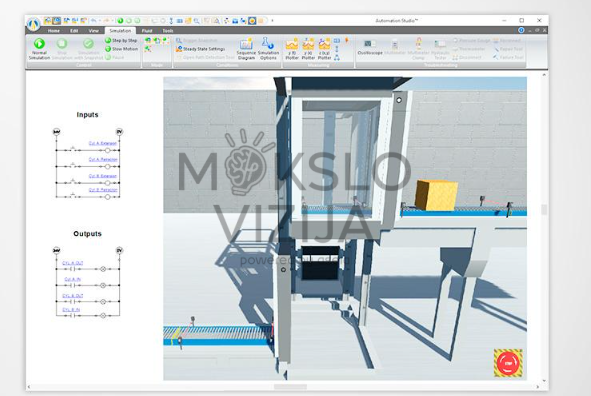
Task: Click the Cyl B Extension link
Action: 103,176
